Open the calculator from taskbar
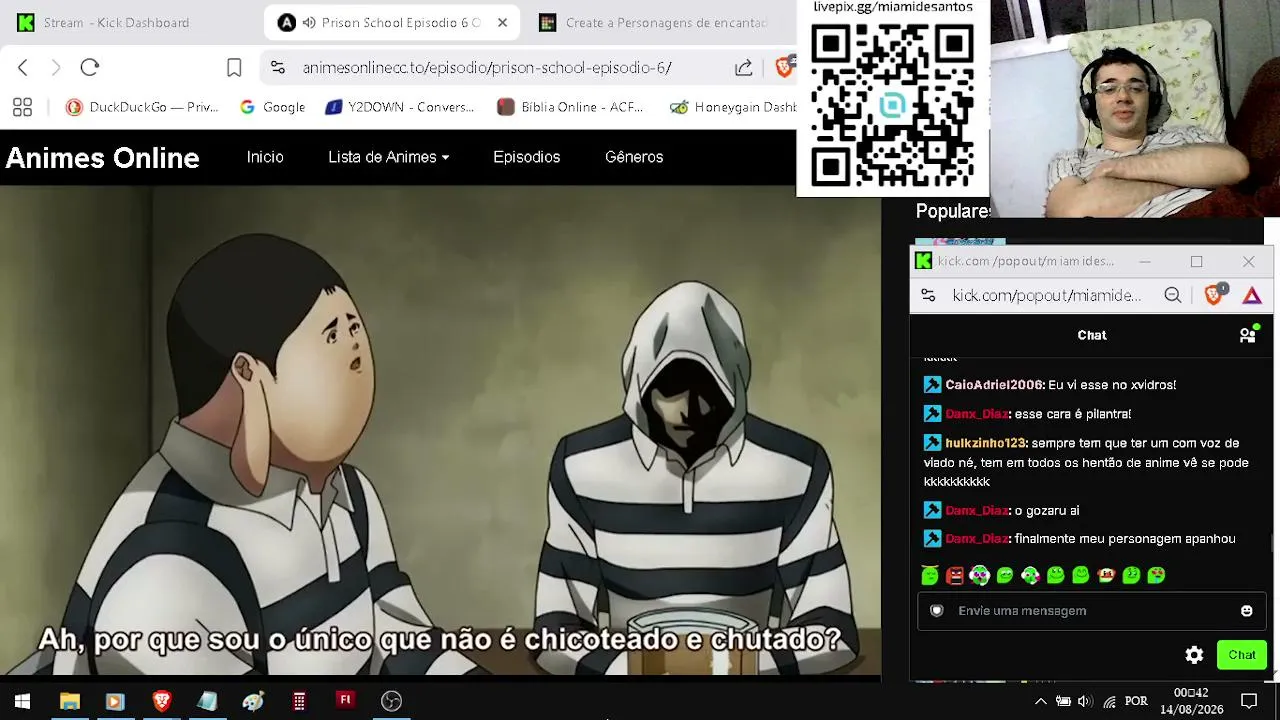 point(299,701)
